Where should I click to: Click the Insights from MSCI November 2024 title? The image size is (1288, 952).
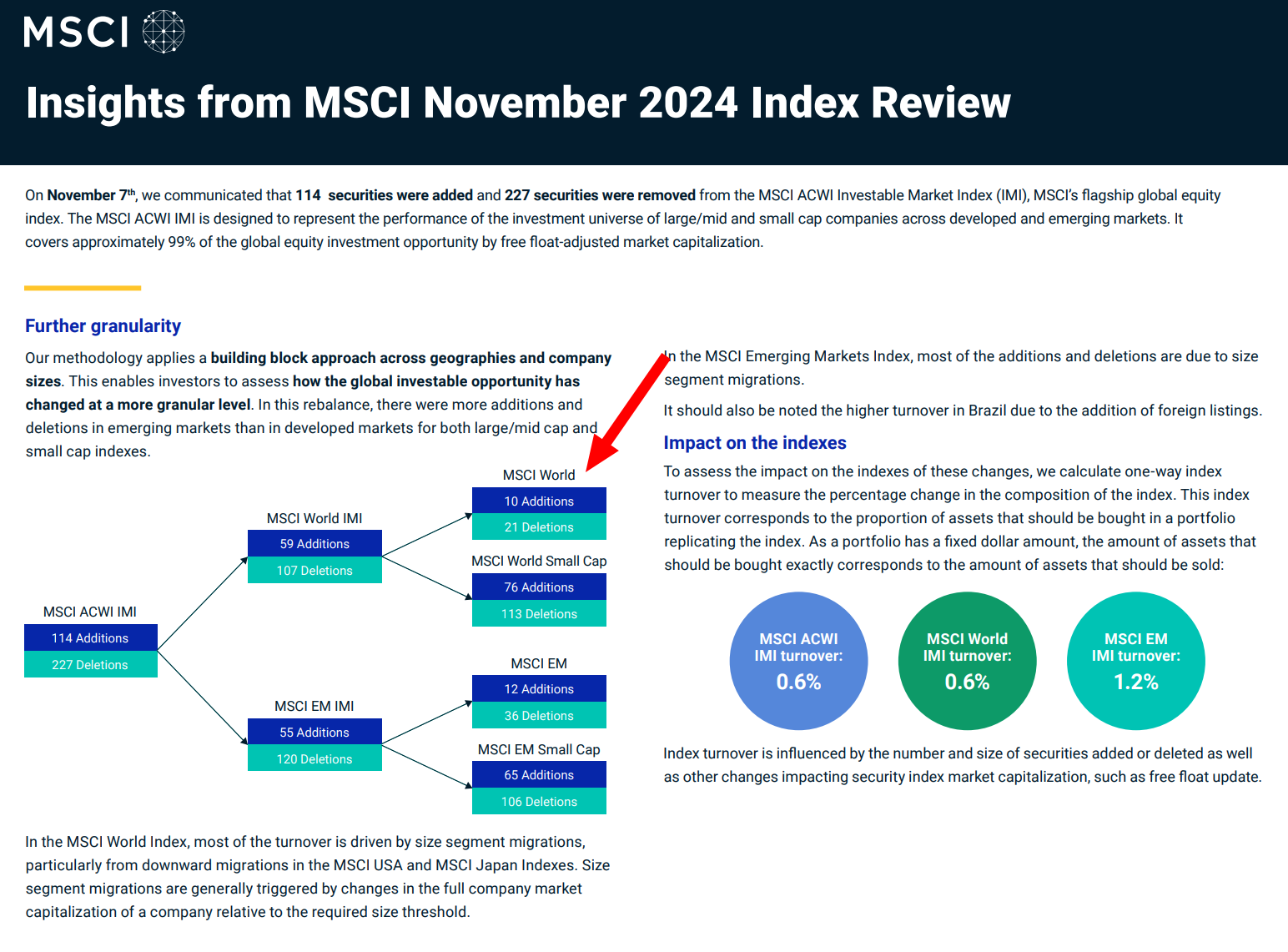[518, 103]
